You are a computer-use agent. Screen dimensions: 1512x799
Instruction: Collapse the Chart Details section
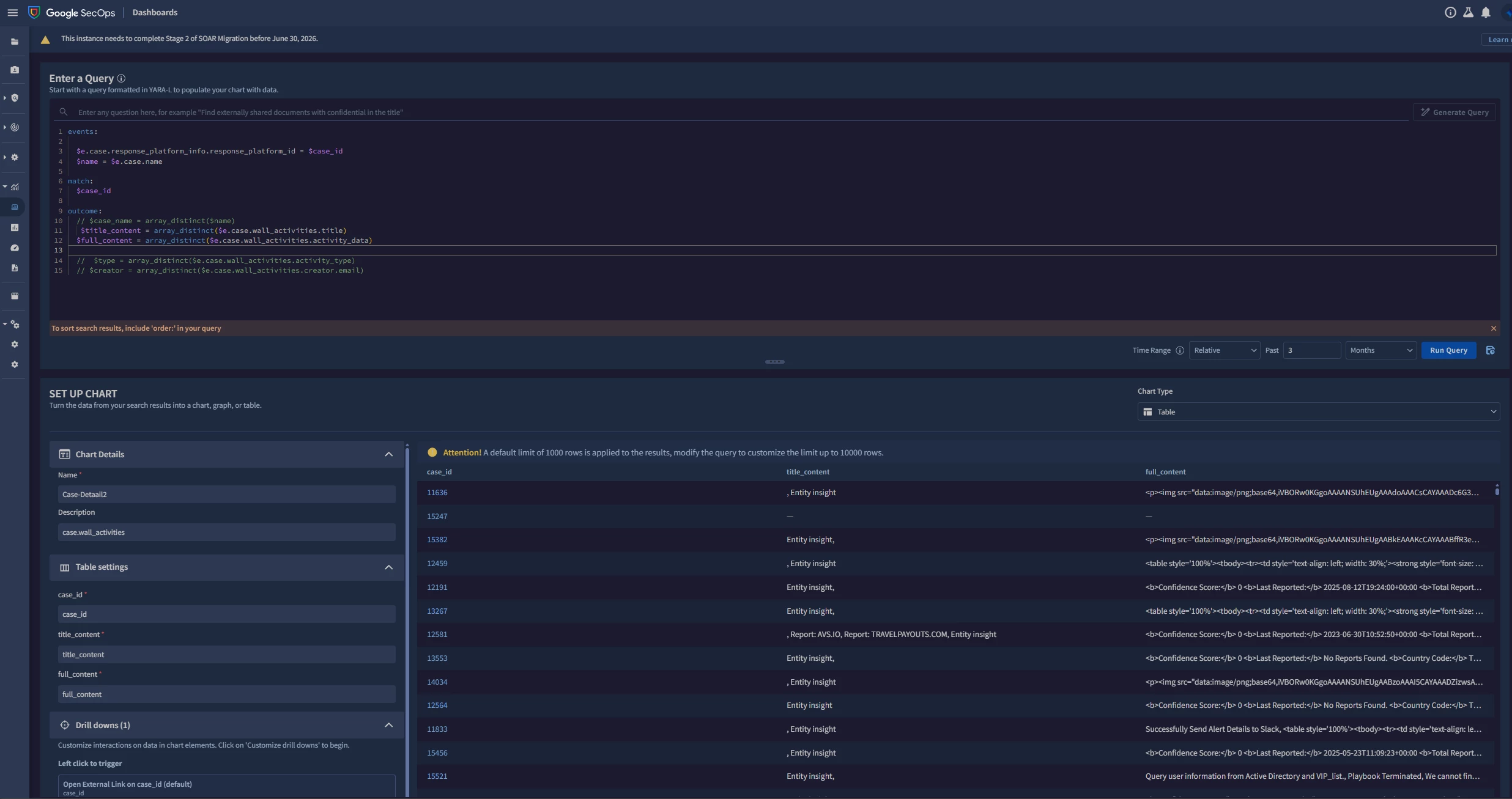coord(388,454)
